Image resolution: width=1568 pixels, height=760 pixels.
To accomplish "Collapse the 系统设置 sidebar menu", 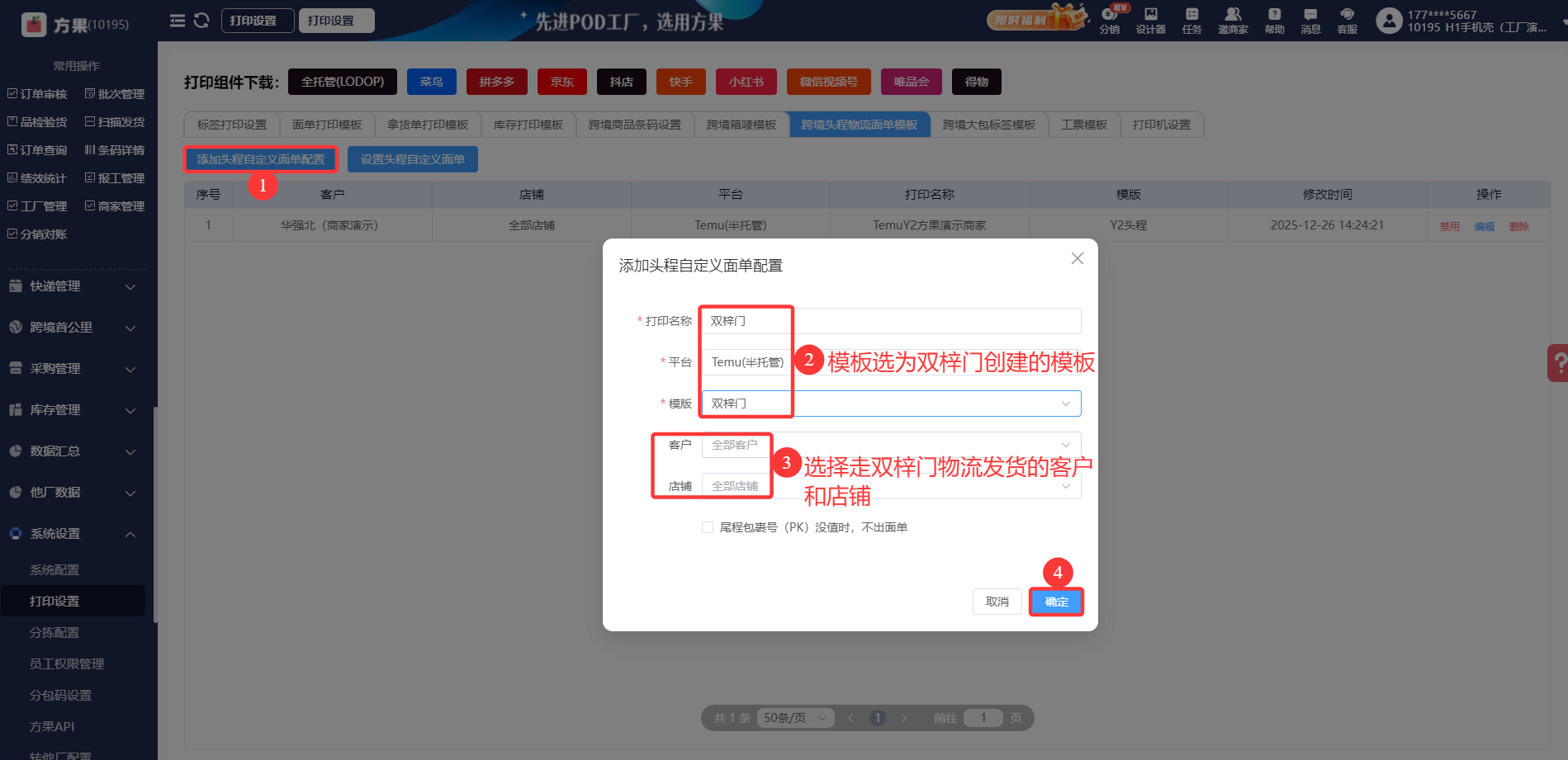I will pyautogui.click(x=73, y=534).
